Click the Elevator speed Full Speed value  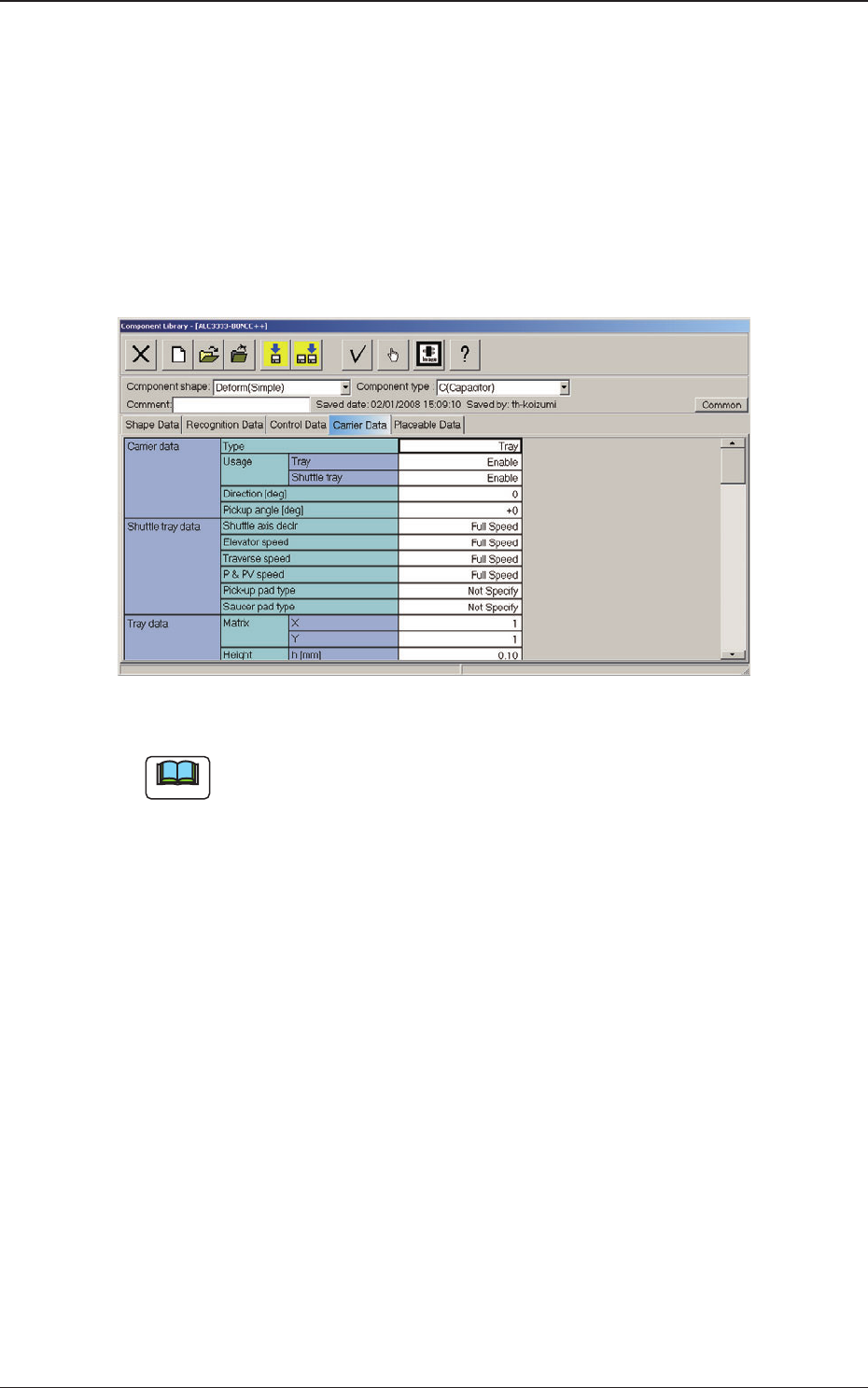(460, 542)
